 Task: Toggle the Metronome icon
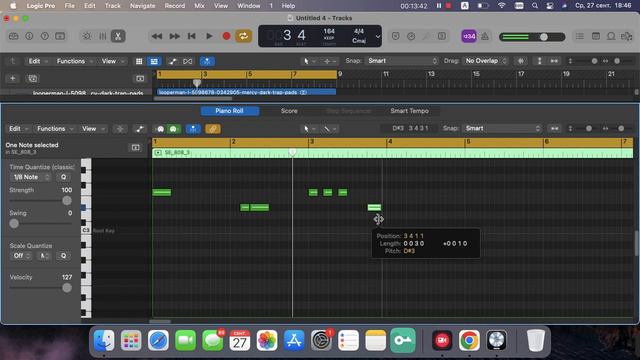(x=485, y=36)
